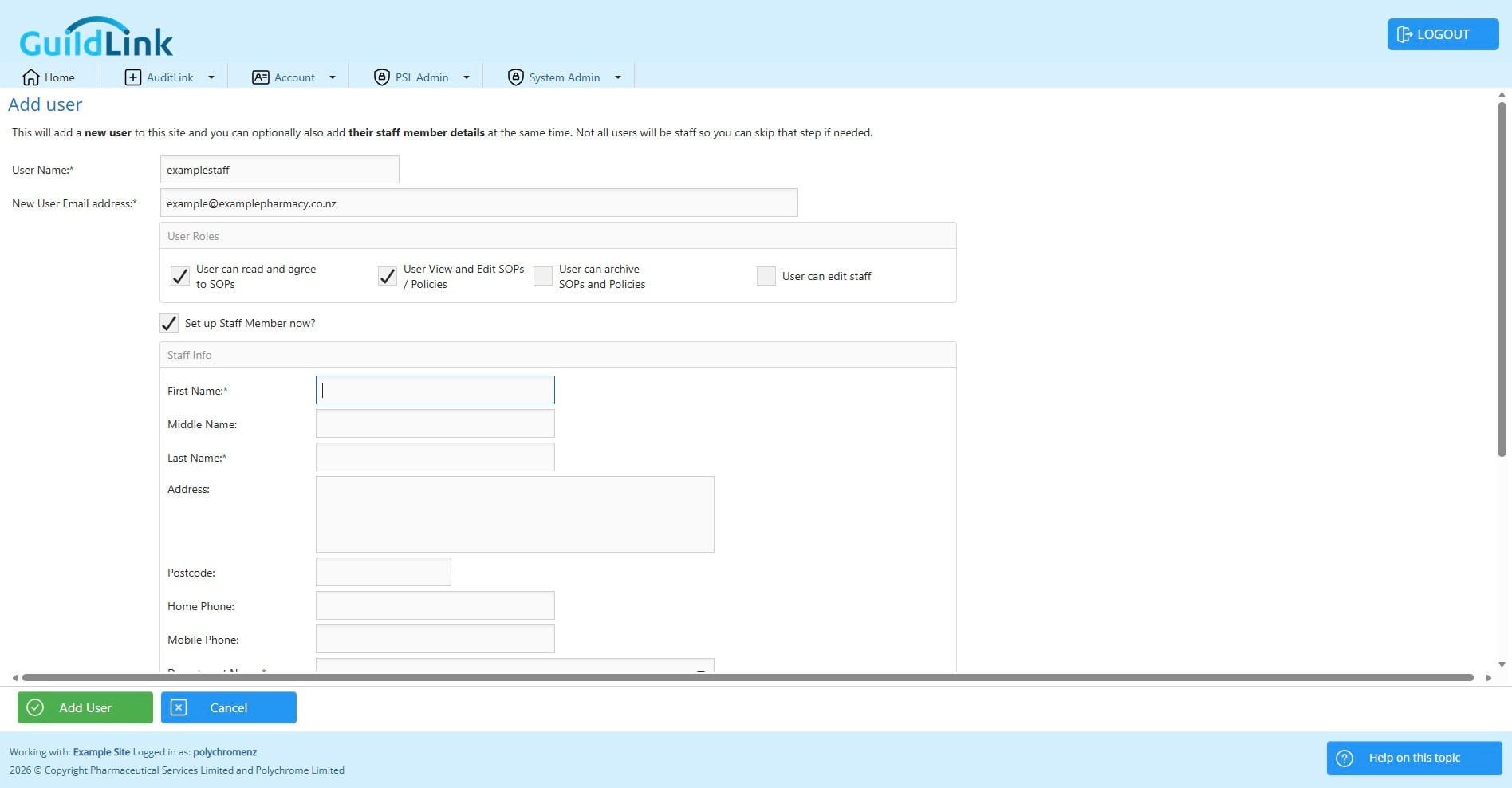This screenshot has width=1512, height=788.
Task: Uncheck User View and Edit SOPs / Policies
Action: click(388, 276)
